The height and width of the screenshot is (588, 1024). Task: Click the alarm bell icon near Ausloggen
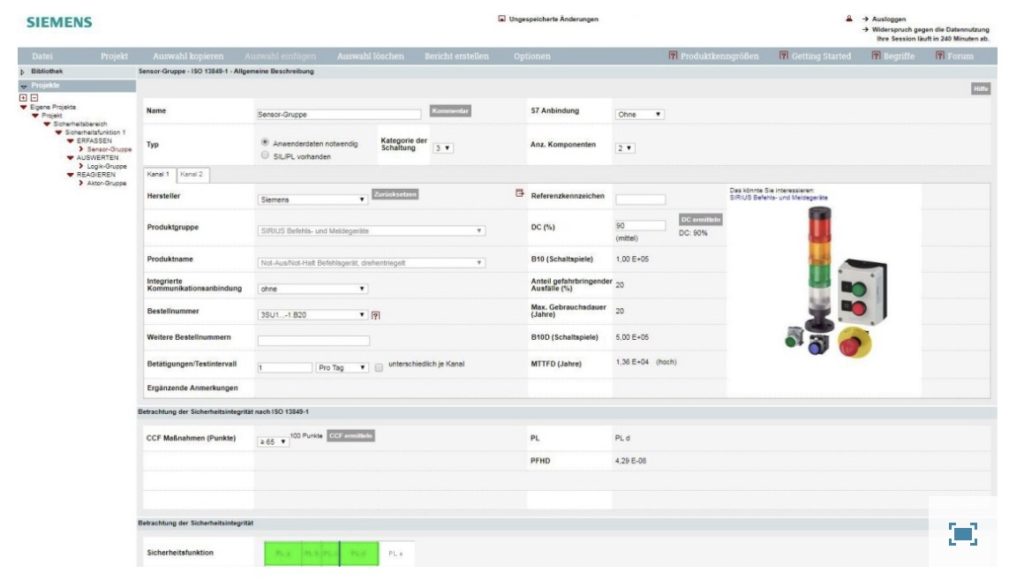849,18
